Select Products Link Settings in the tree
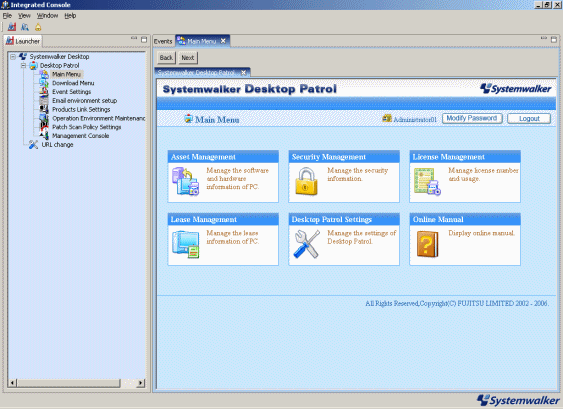The image size is (563, 409). tap(81, 109)
